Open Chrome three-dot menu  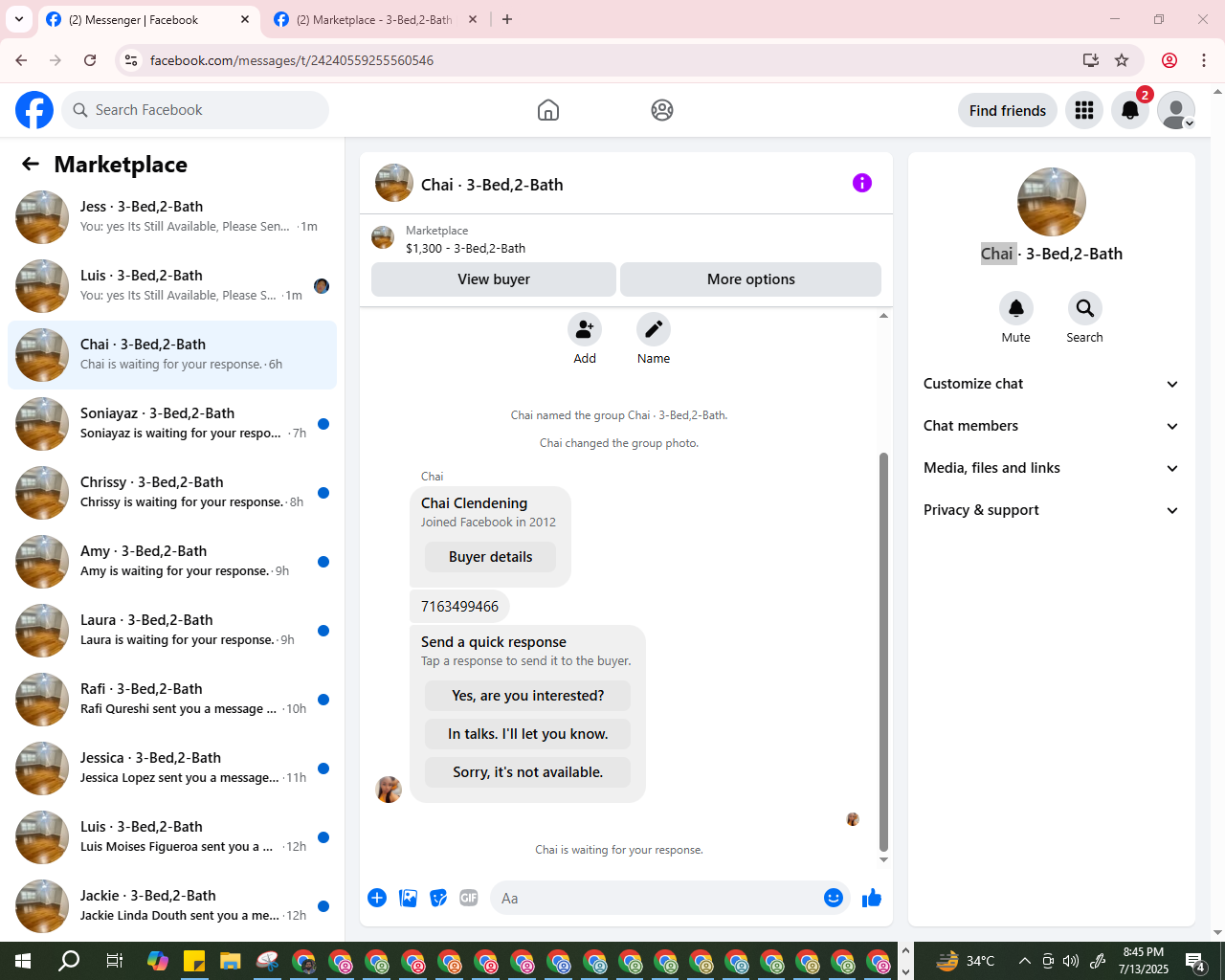[1204, 60]
